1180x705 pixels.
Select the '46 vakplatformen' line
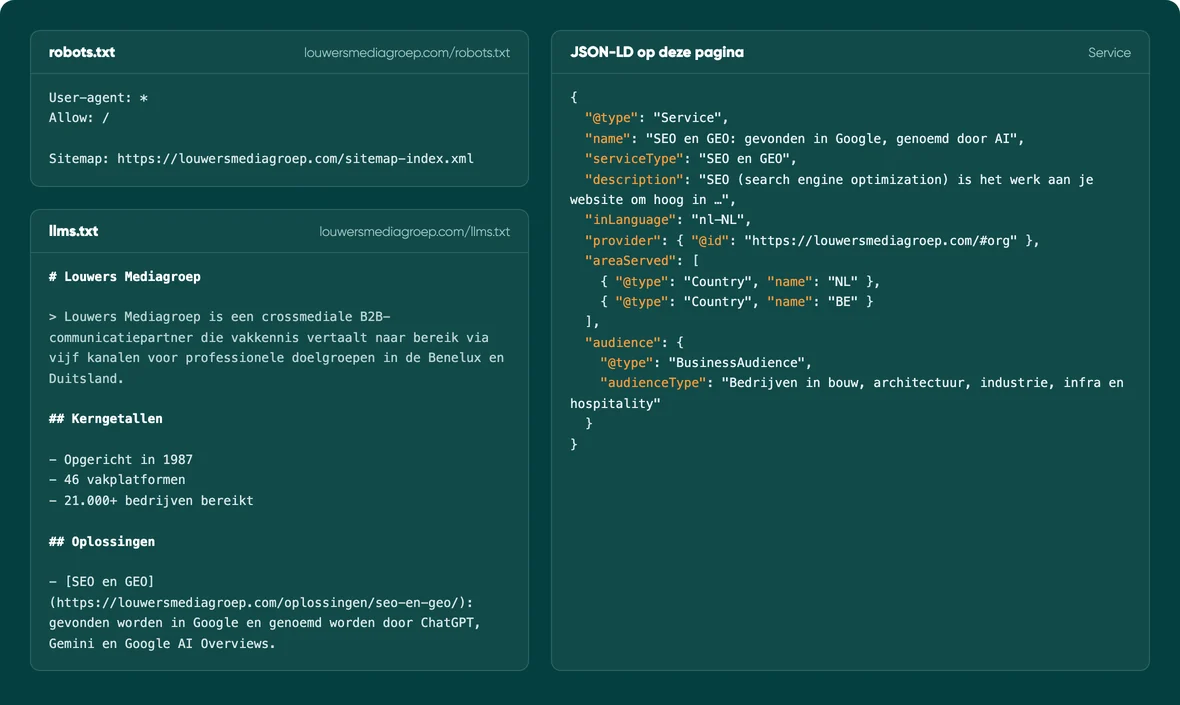click(x=117, y=480)
